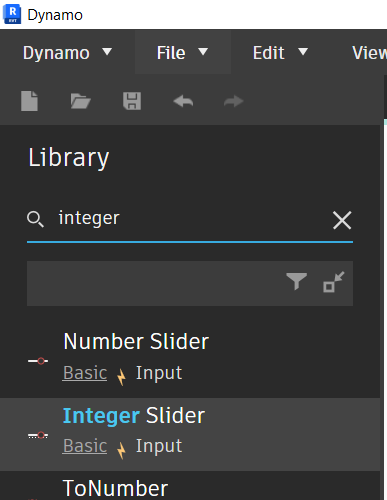The image size is (387, 500).
Task: Save the graph with the floppy disk icon
Action: coord(132,101)
